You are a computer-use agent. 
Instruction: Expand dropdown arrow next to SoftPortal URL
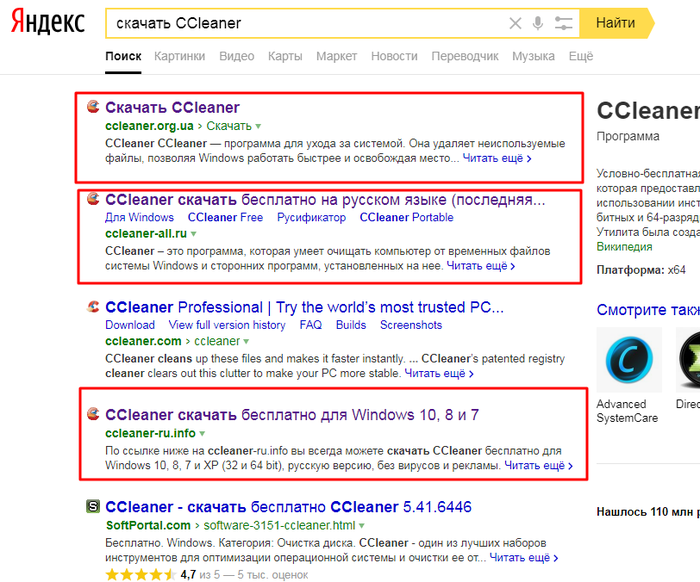[x=362, y=526]
